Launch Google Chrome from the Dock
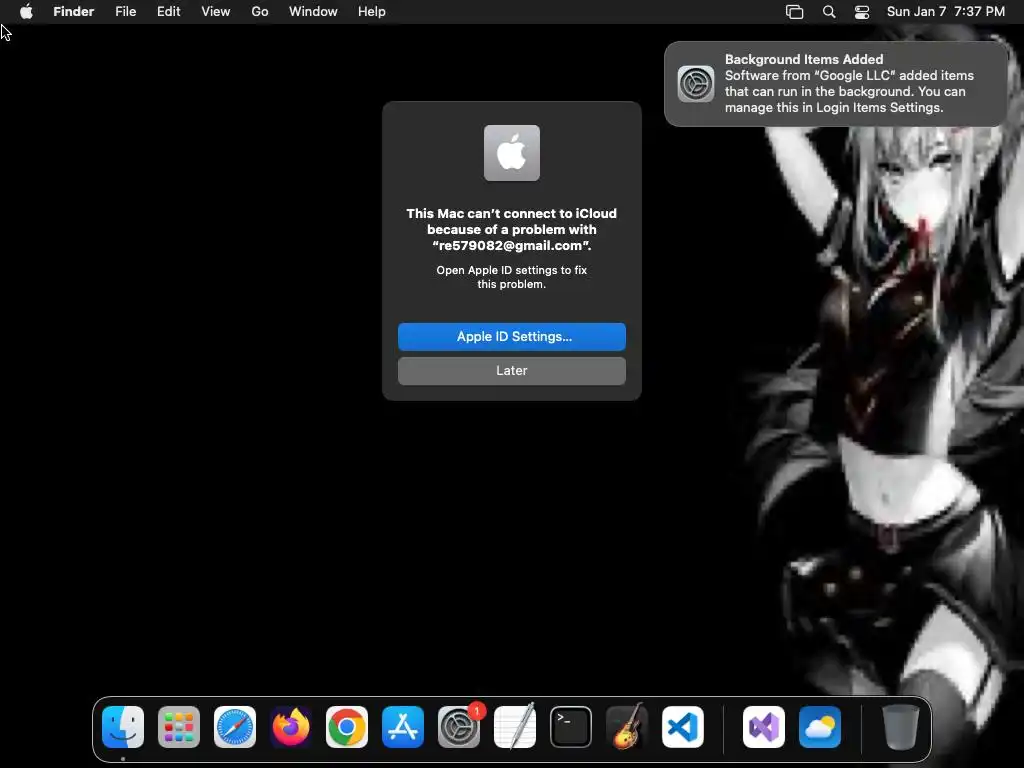The image size is (1024, 768). tap(347, 727)
